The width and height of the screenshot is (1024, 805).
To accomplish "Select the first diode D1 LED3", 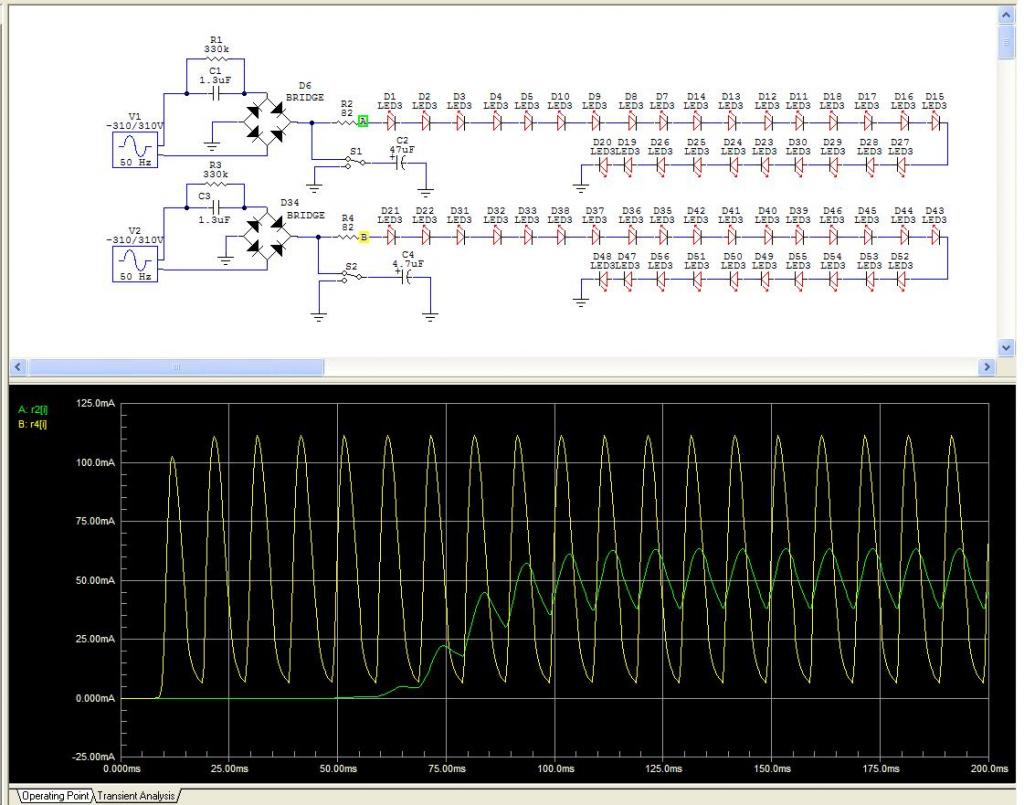I will click(x=391, y=122).
